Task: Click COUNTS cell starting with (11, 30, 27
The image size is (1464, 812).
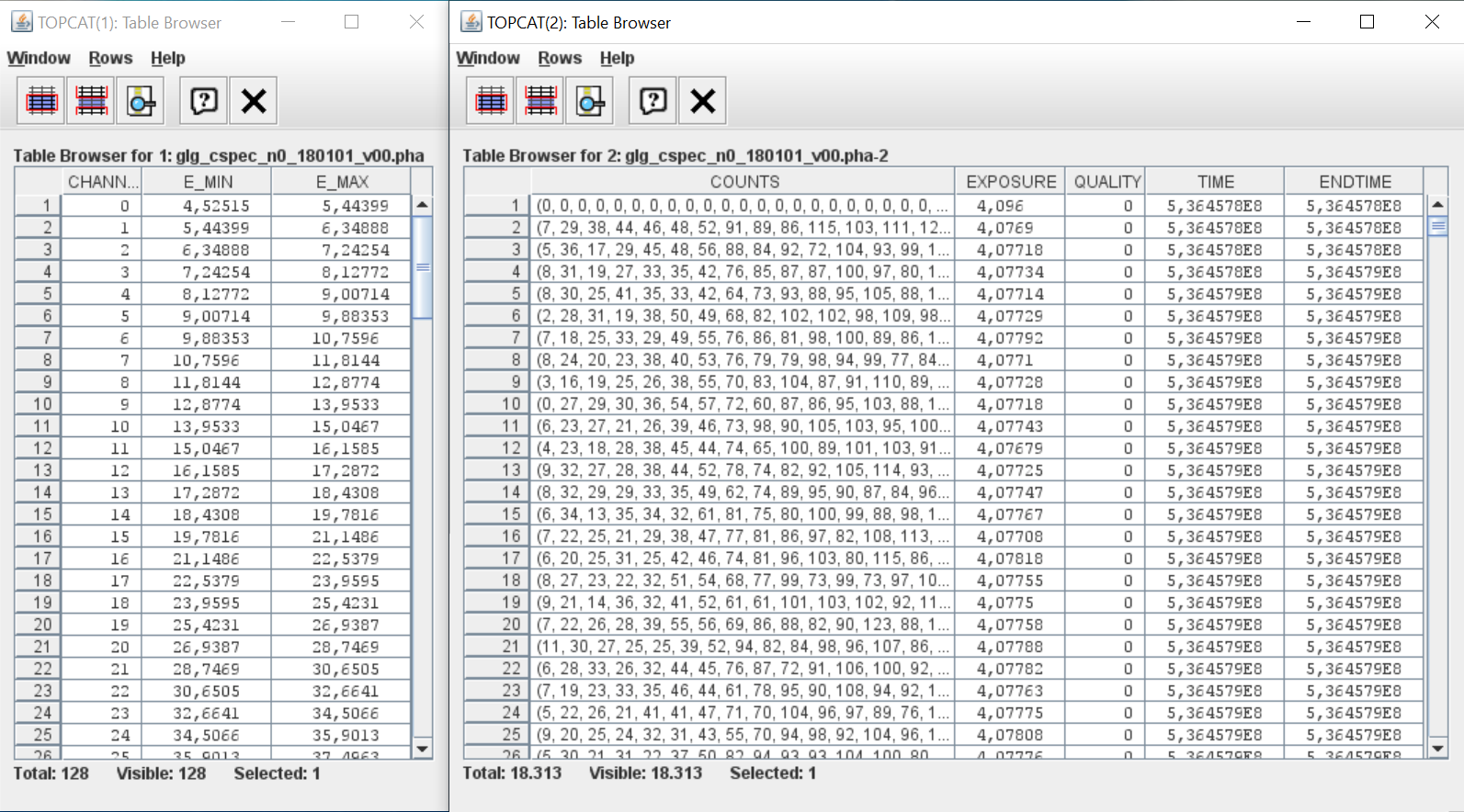Action: (x=743, y=647)
